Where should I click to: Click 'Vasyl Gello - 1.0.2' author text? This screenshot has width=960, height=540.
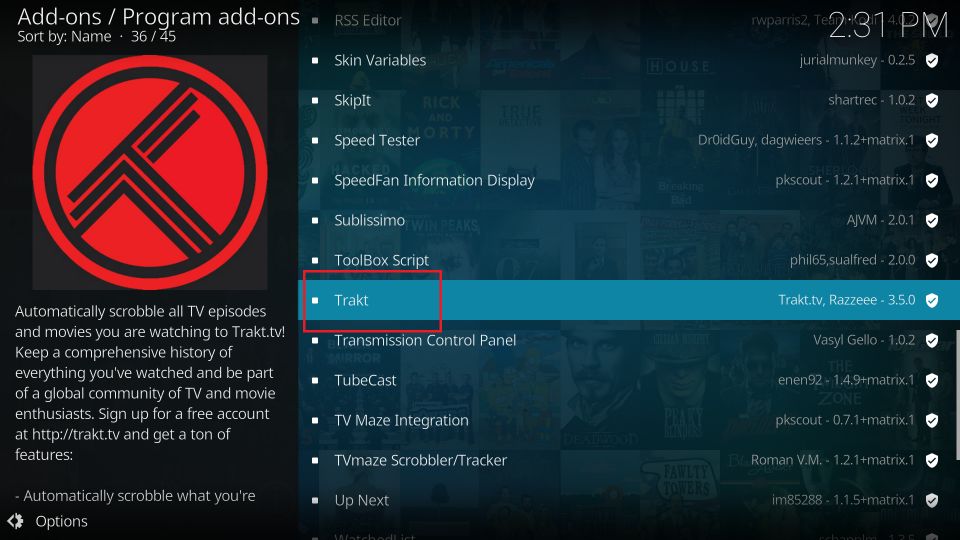(864, 340)
